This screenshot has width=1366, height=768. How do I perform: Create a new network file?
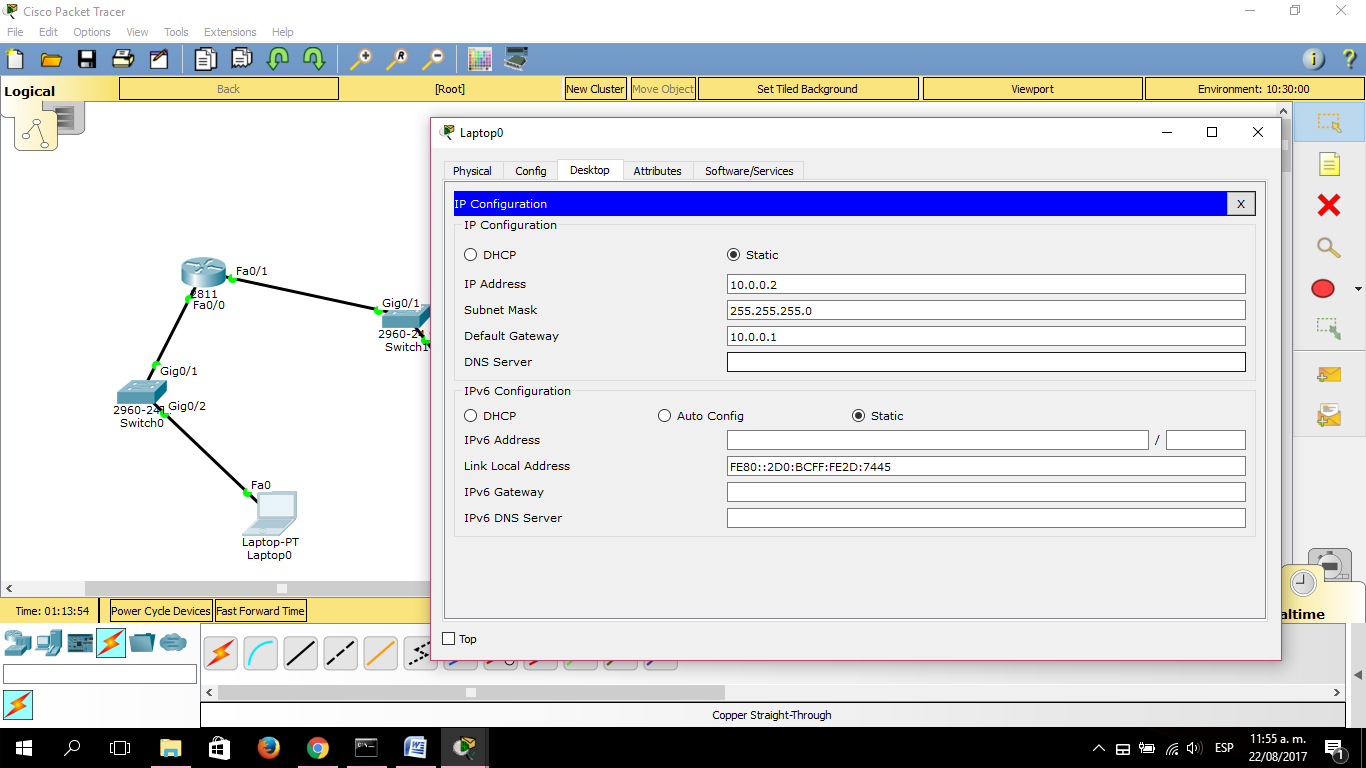(x=15, y=59)
